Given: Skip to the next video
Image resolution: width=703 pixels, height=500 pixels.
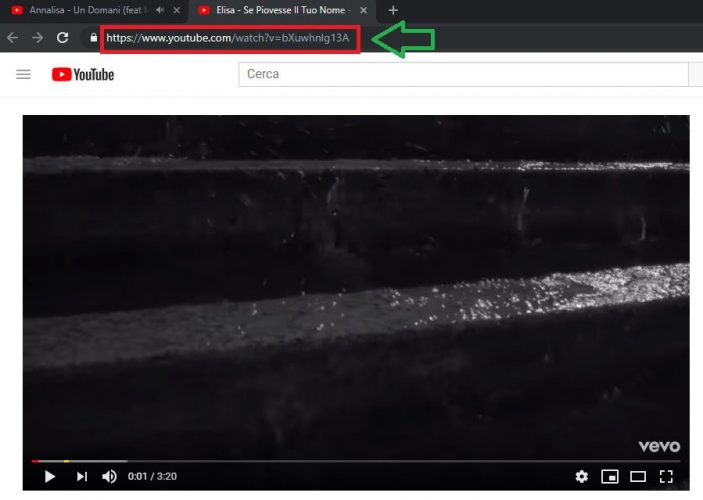Looking at the screenshot, I should pos(82,477).
